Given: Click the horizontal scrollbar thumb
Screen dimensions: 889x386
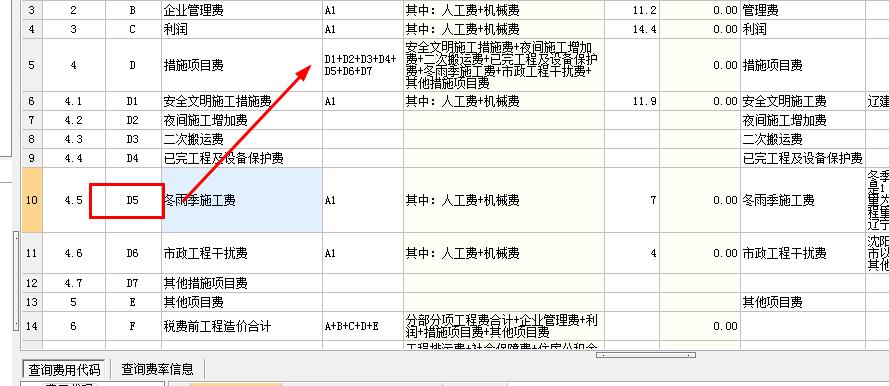Looking at the screenshot, I should pos(645,355).
